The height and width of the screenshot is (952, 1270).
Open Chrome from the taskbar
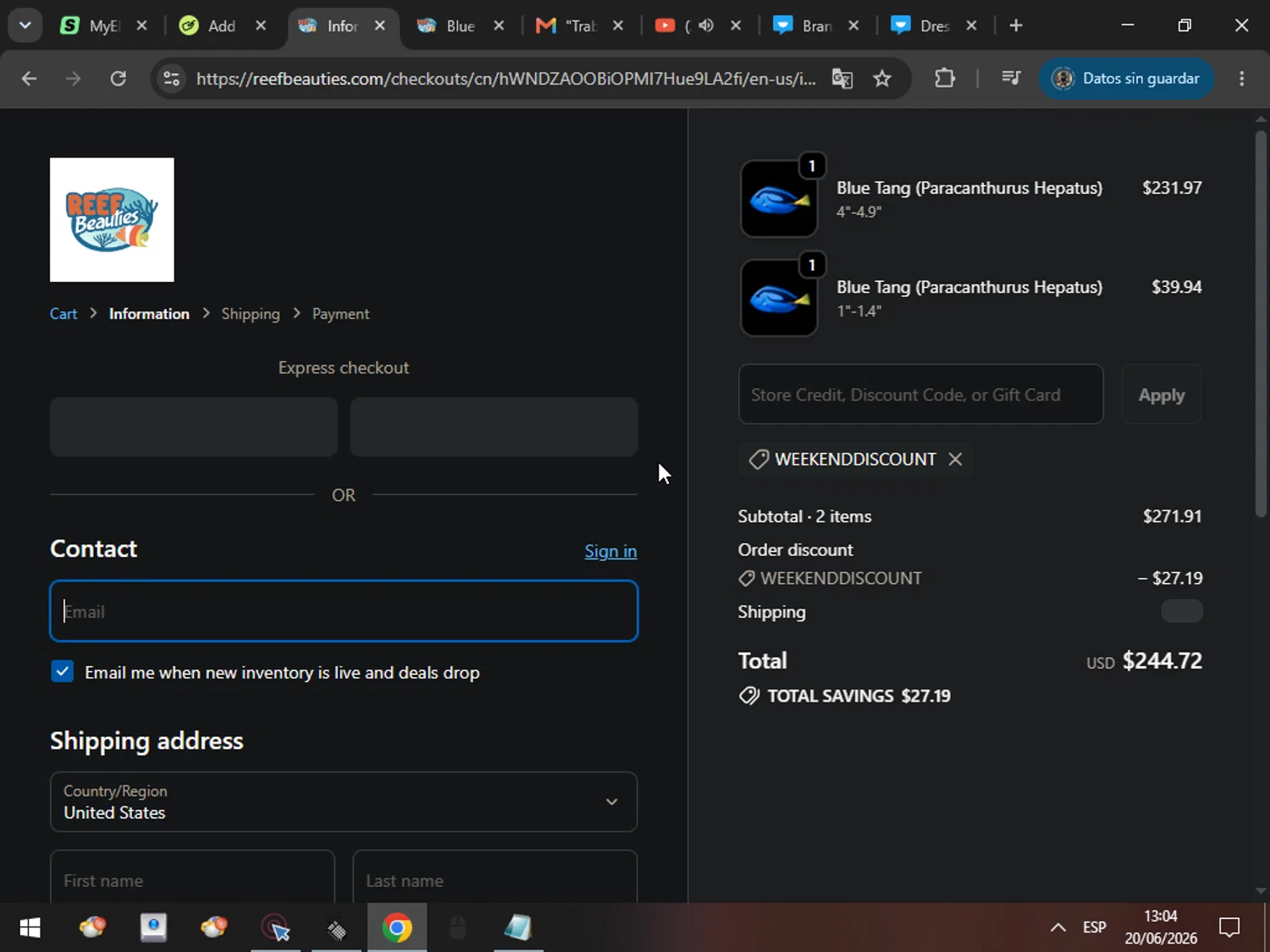(397, 928)
